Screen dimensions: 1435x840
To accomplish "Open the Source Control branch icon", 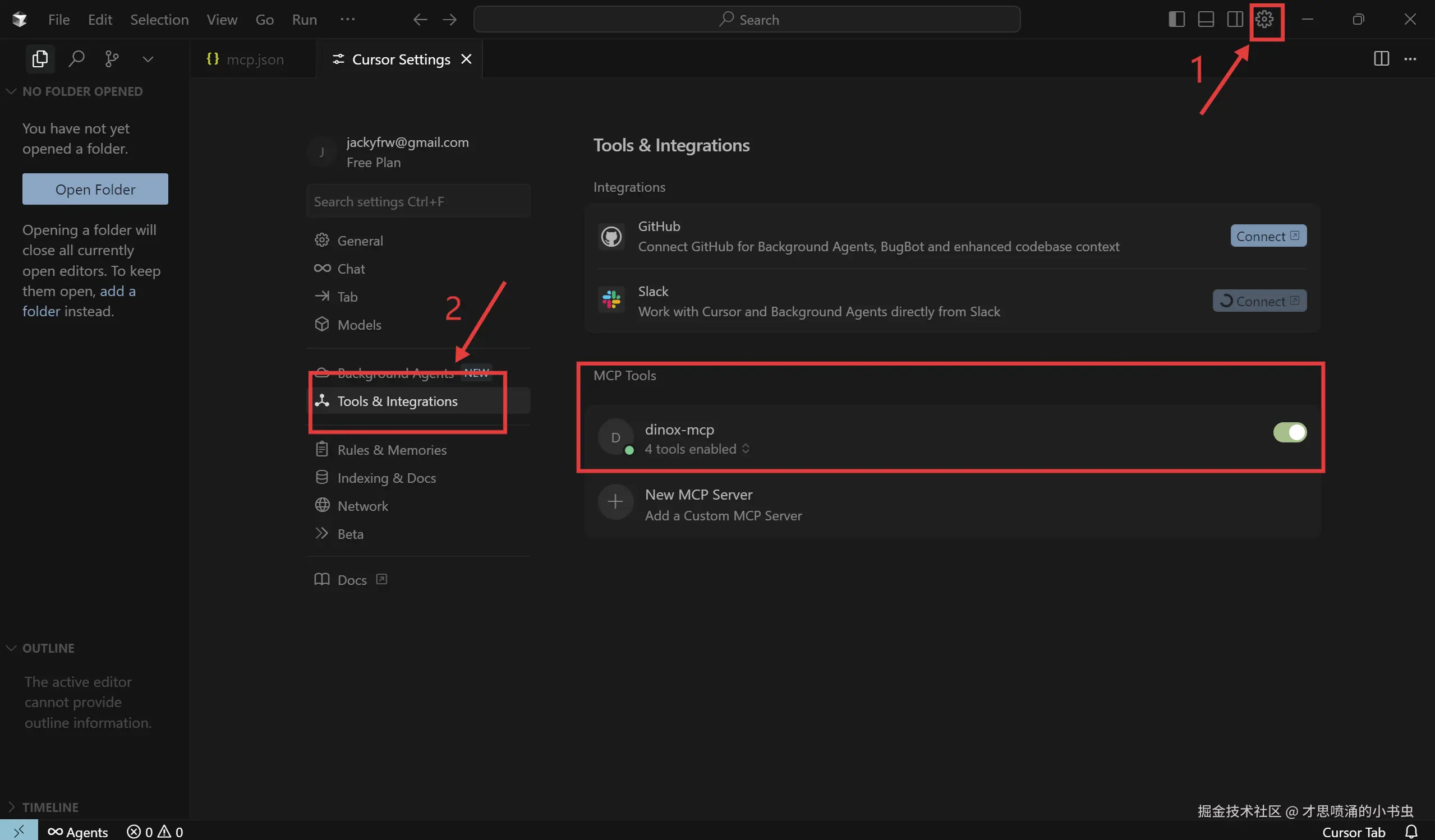I will tap(112, 59).
